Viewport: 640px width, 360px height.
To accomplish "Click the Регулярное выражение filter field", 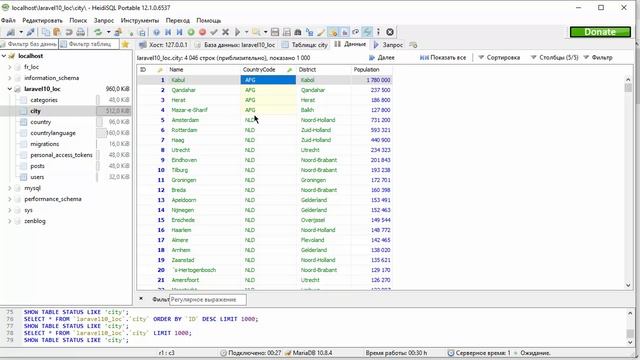I will [208, 300].
